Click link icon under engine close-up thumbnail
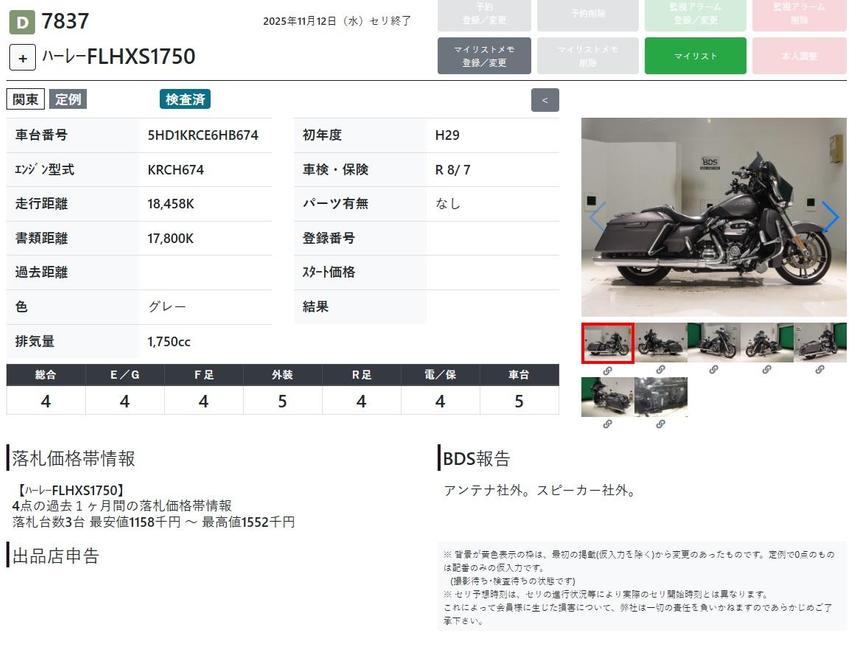The height and width of the screenshot is (665, 861). 661,424
